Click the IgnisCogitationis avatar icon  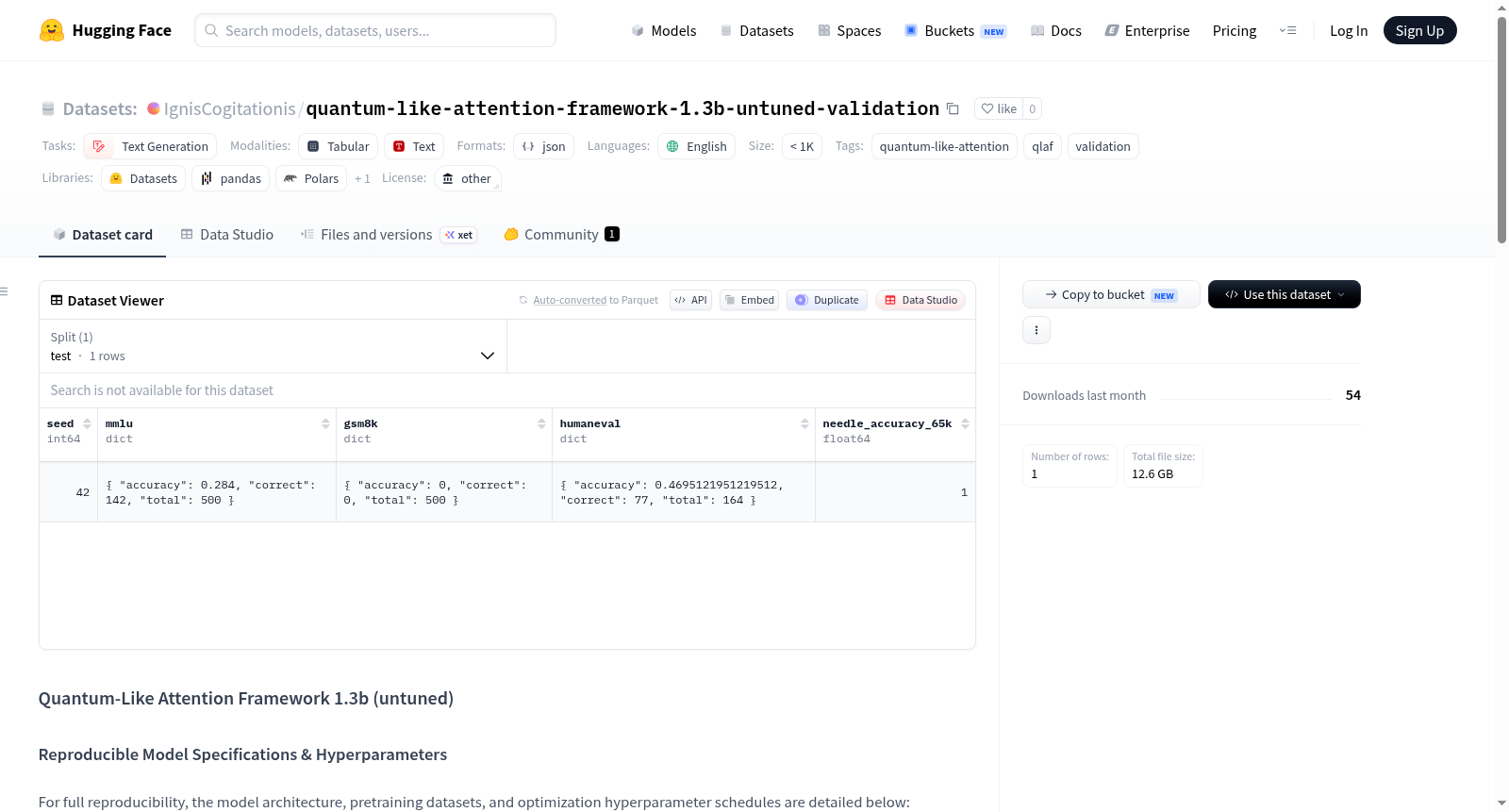click(x=154, y=108)
